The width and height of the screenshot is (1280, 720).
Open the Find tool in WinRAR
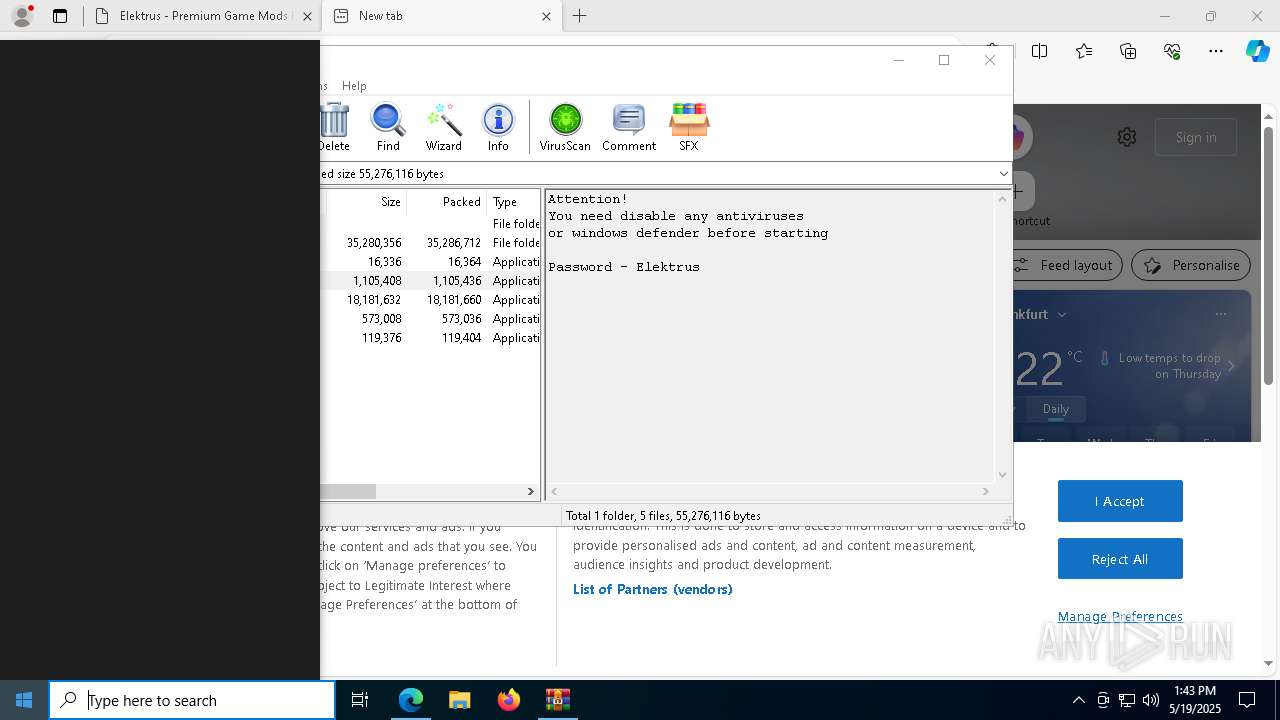pos(388,127)
